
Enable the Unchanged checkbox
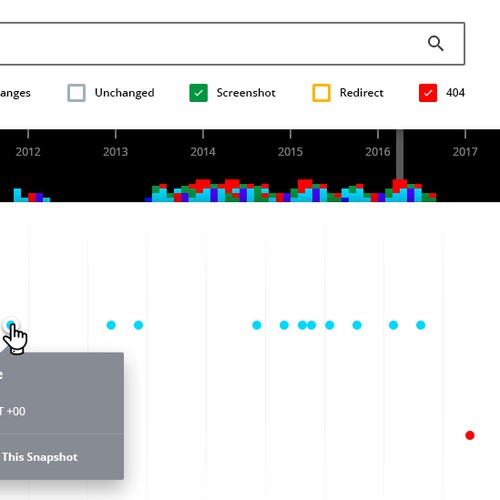76,93
